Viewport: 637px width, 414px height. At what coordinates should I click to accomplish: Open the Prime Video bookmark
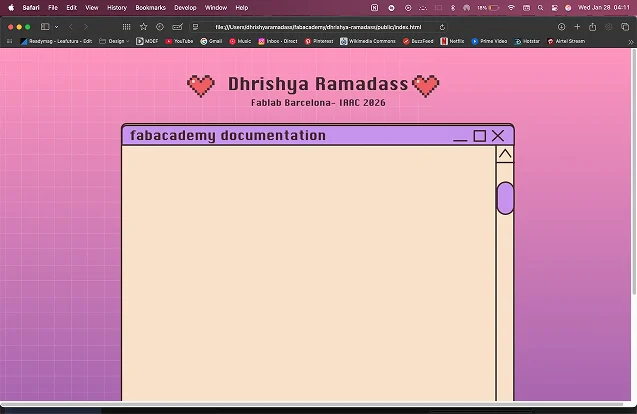[489, 41]
